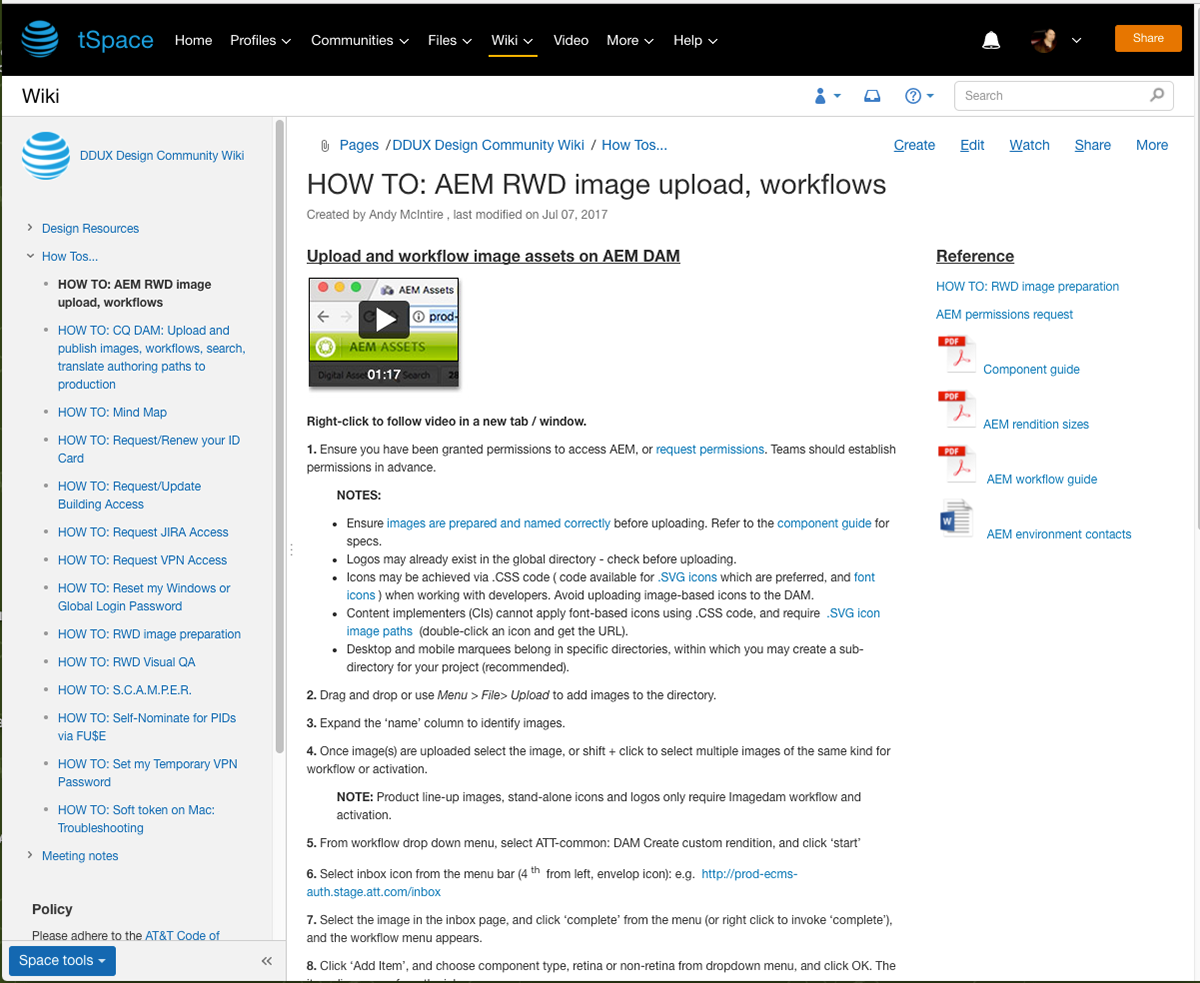This screenshot has width=1200, height=983.
Task: Open the Profiles dropdown menu
Action: coord(260,40)
